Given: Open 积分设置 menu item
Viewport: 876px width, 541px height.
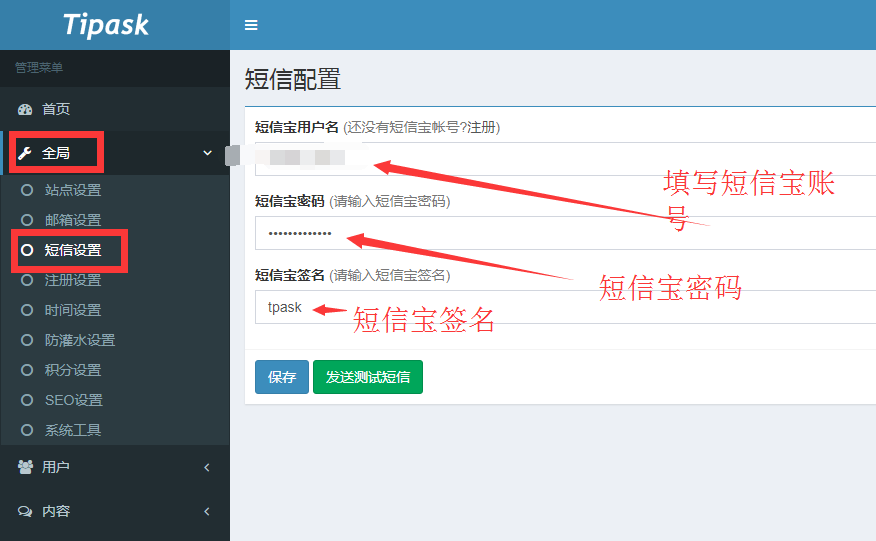Looking at the screenshot, I should click(73, 370).
